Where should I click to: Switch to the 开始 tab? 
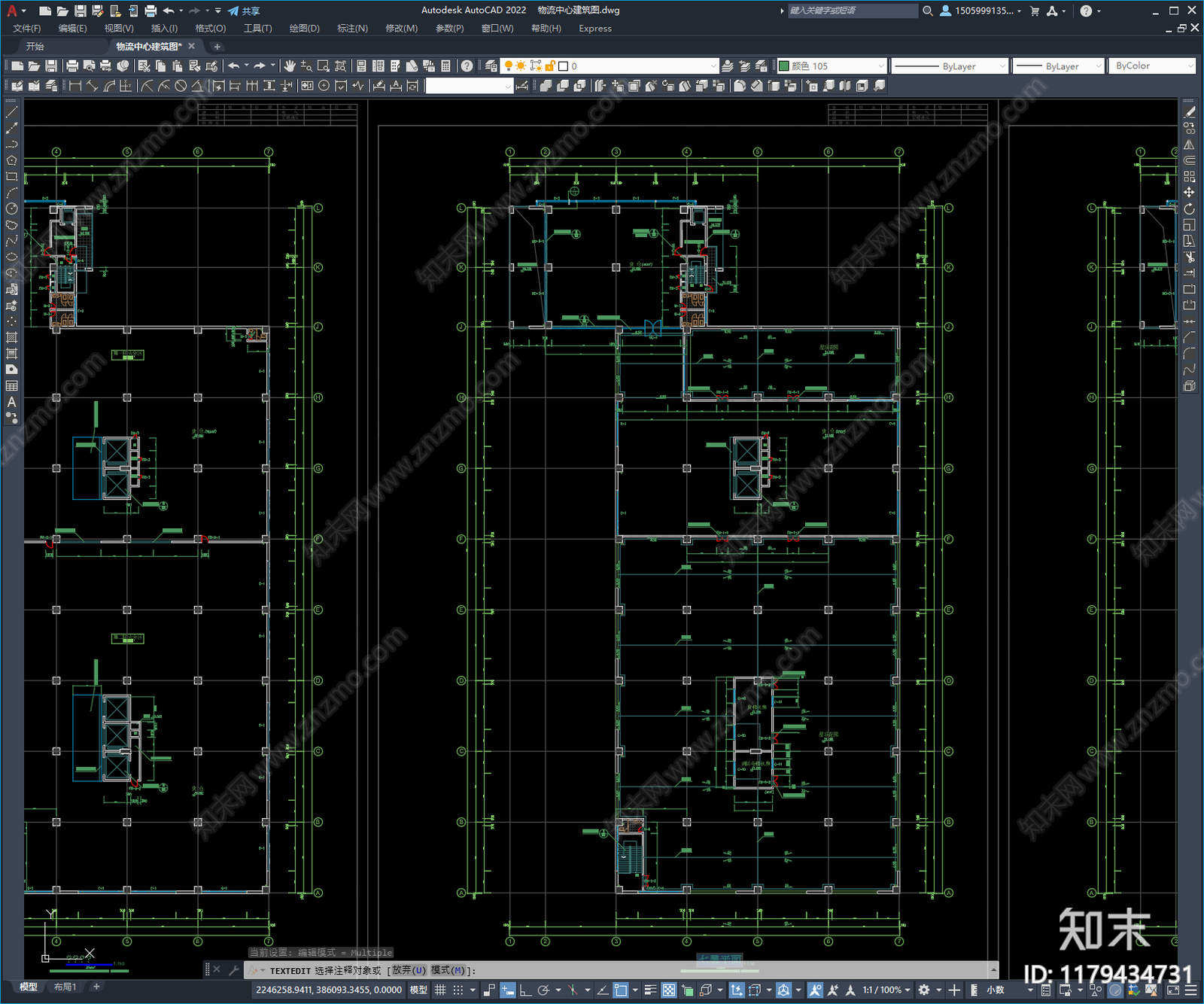[35, 47]
